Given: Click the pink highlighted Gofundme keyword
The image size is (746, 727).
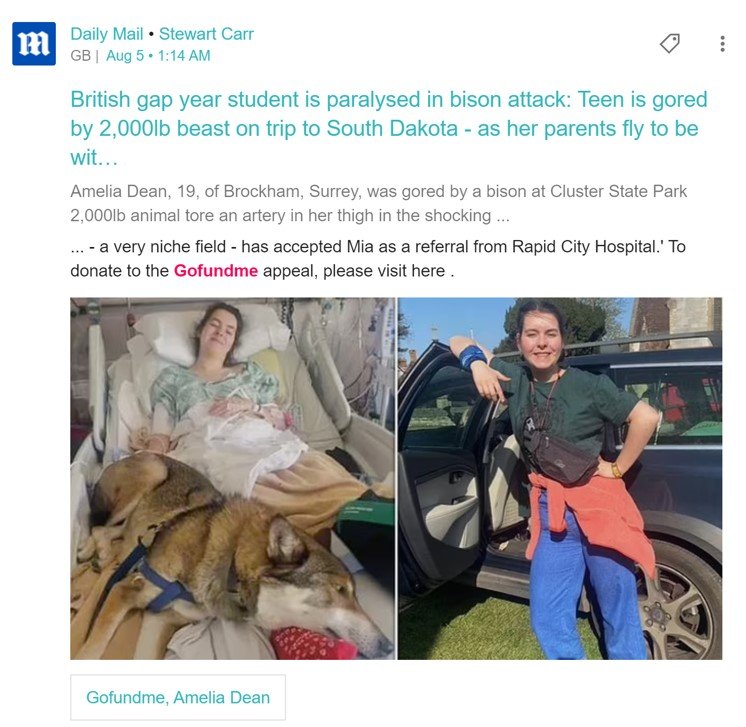Looking at the screenshot, I should coord(216,271).
